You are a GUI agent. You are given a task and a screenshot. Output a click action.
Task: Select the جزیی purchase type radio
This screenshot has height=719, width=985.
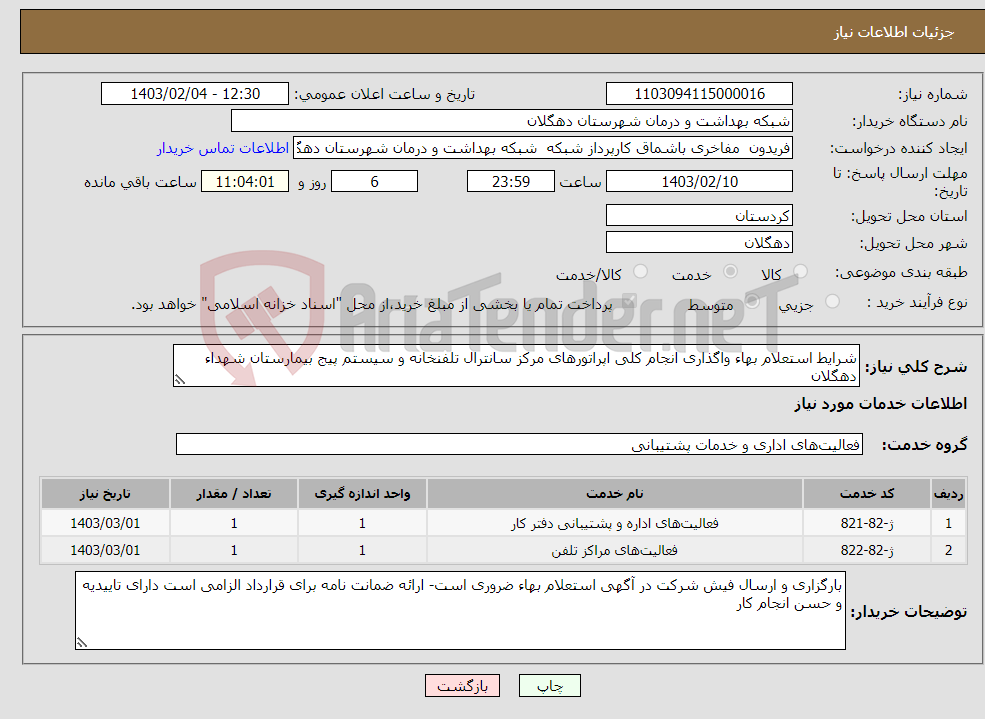(832, 301)
